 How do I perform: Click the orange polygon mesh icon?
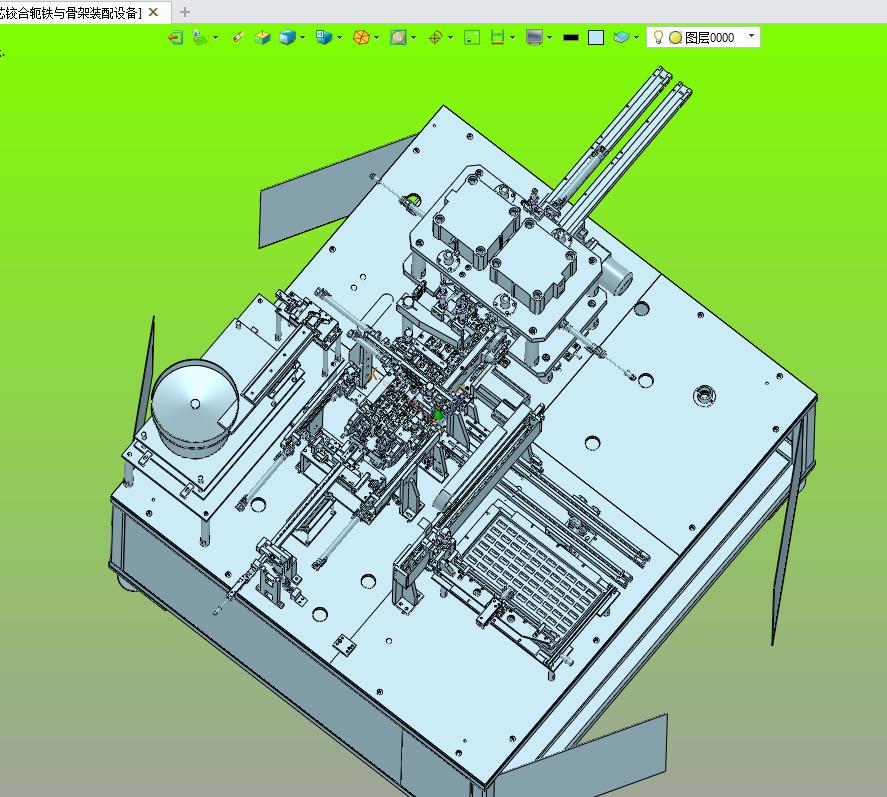pos(361,37)
